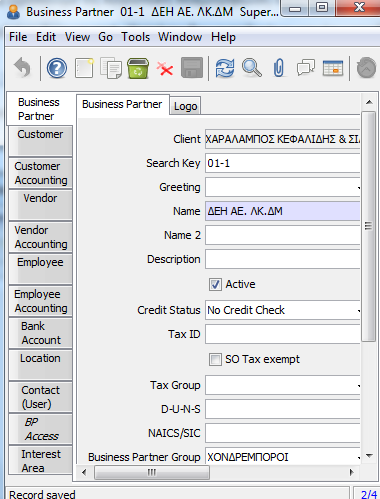Click the vertical scrollbar up arrow
The image size is (380, 499).
369,102
